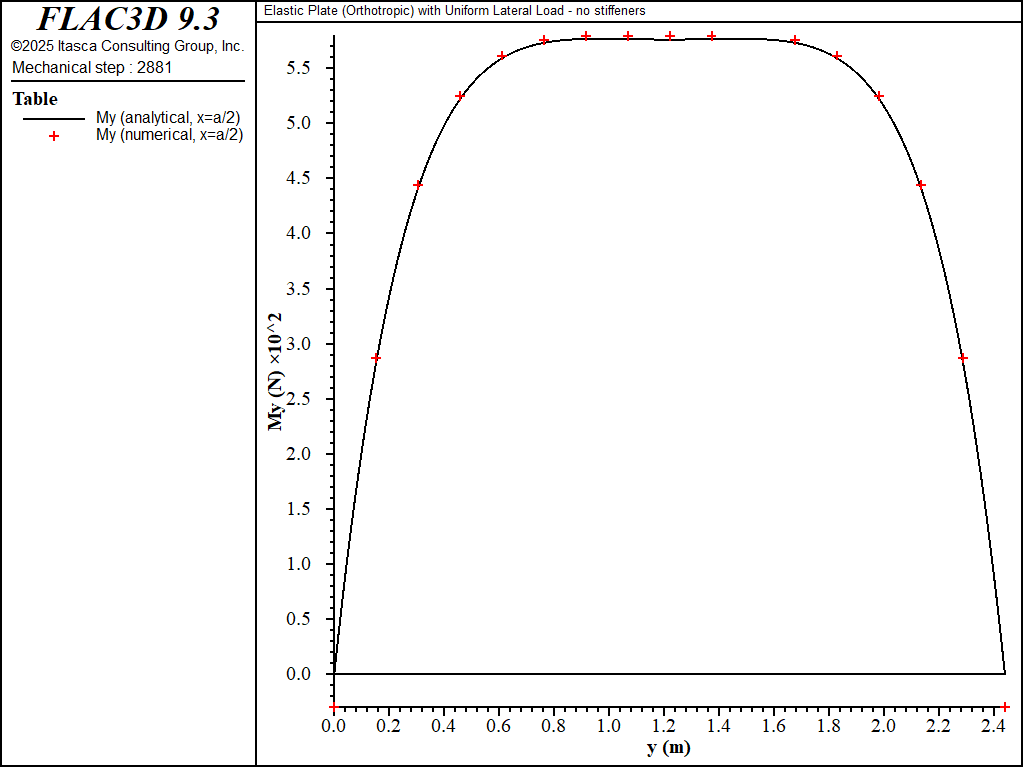Select the 'My (analytical, x=a/2)' legend label
This screenshot has height=768, width=1024.
pyautogui.click(x=167, y=118)
